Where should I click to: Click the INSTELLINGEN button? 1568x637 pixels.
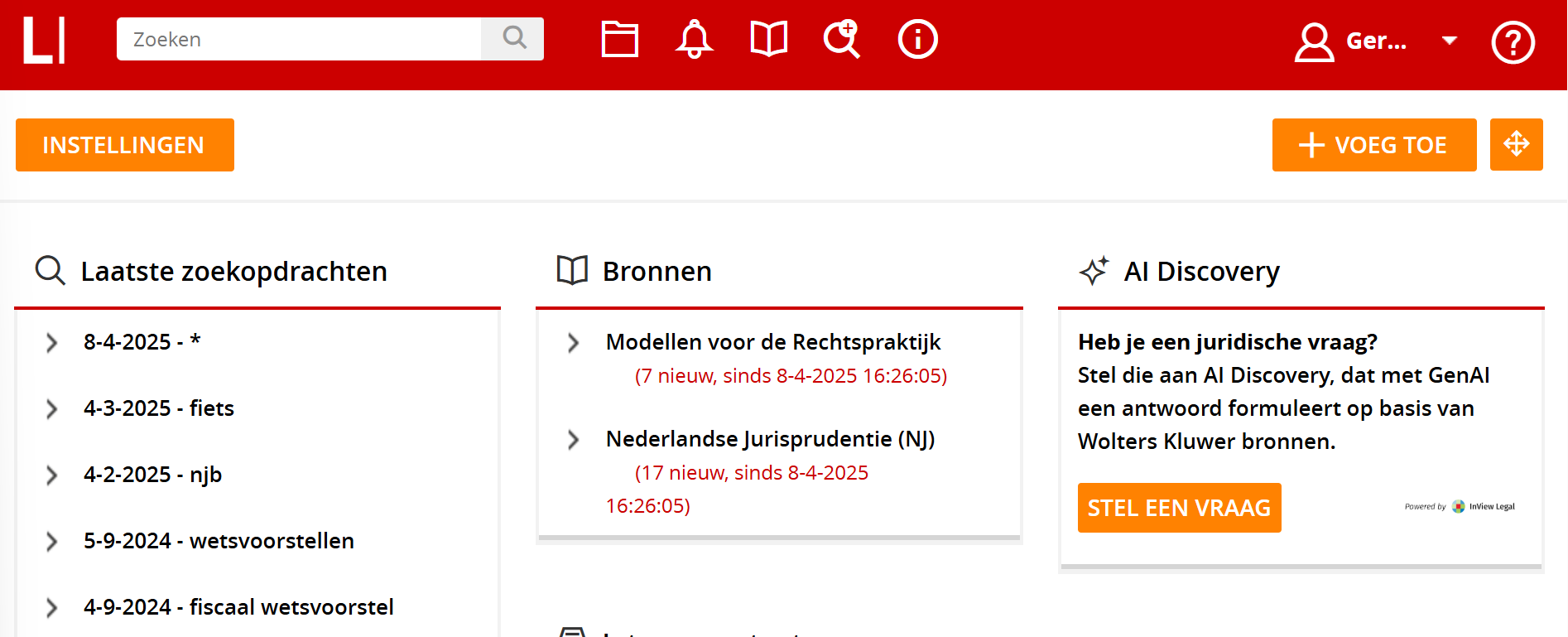click(124, 145)
